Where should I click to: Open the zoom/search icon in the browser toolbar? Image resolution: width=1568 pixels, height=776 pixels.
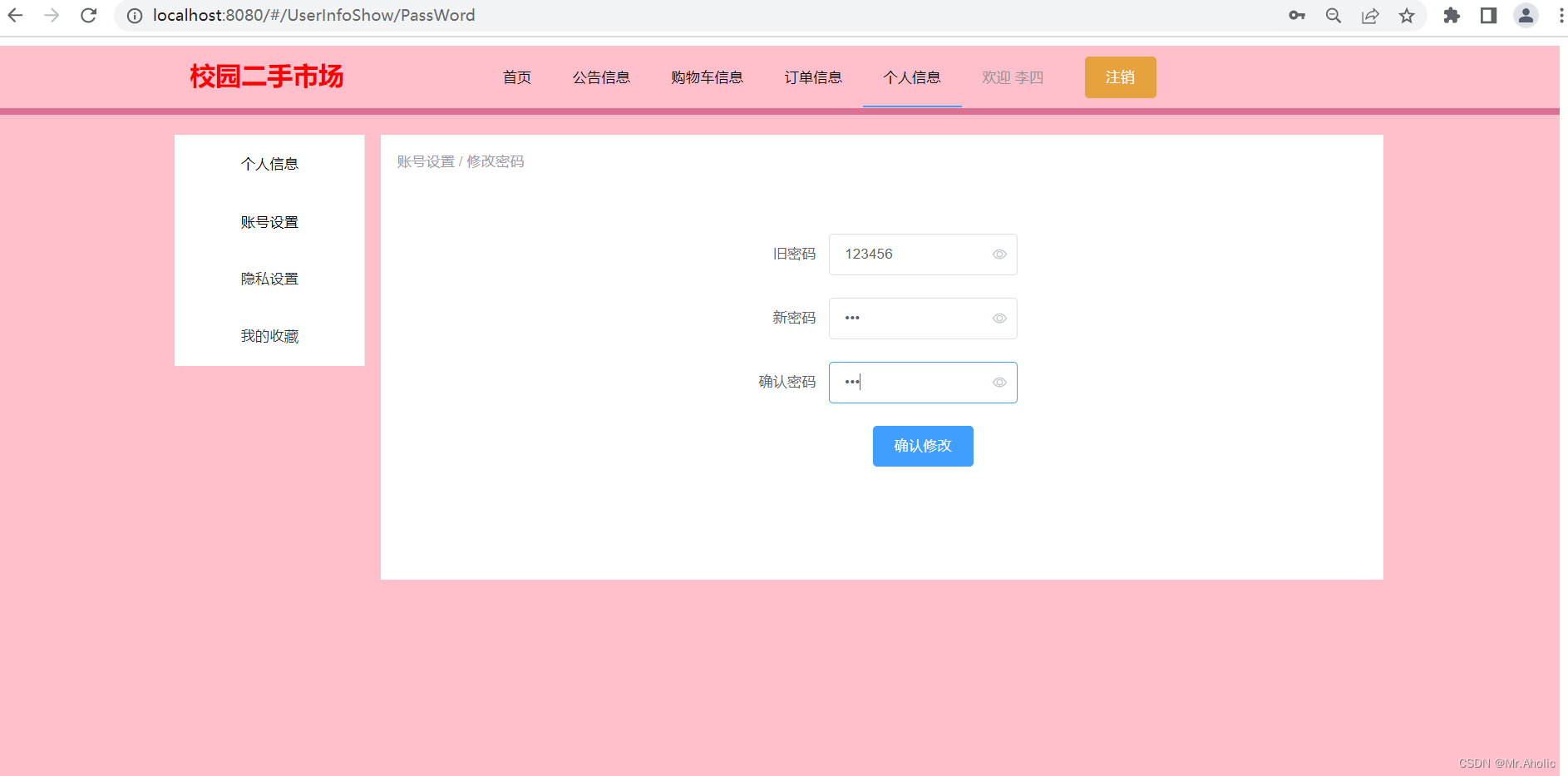coord(1333,15)
